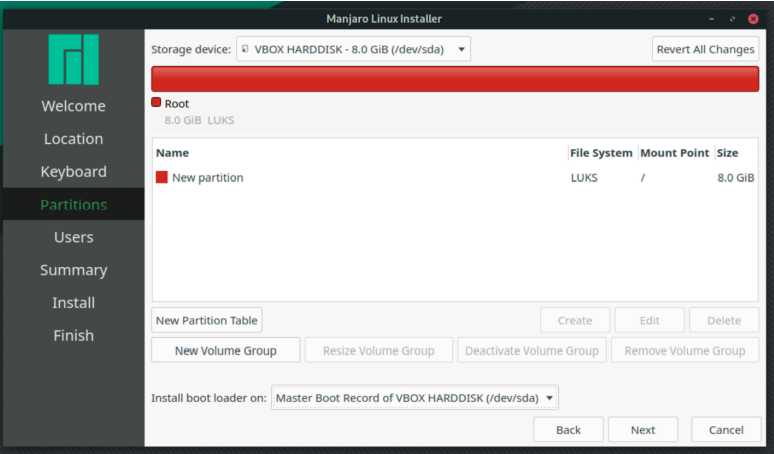
Task: Select the Welcome step in sidebar
Action: [74, 106]
